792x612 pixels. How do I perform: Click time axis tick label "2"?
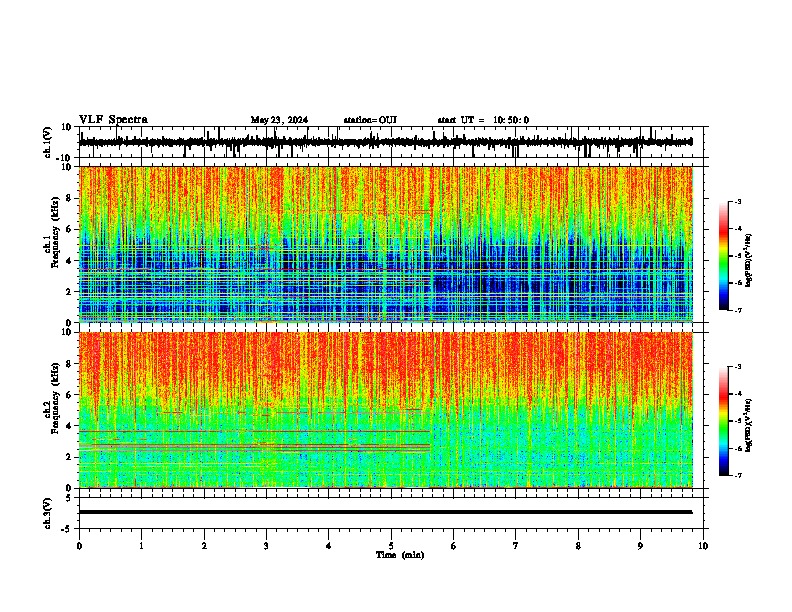point(204,546)
